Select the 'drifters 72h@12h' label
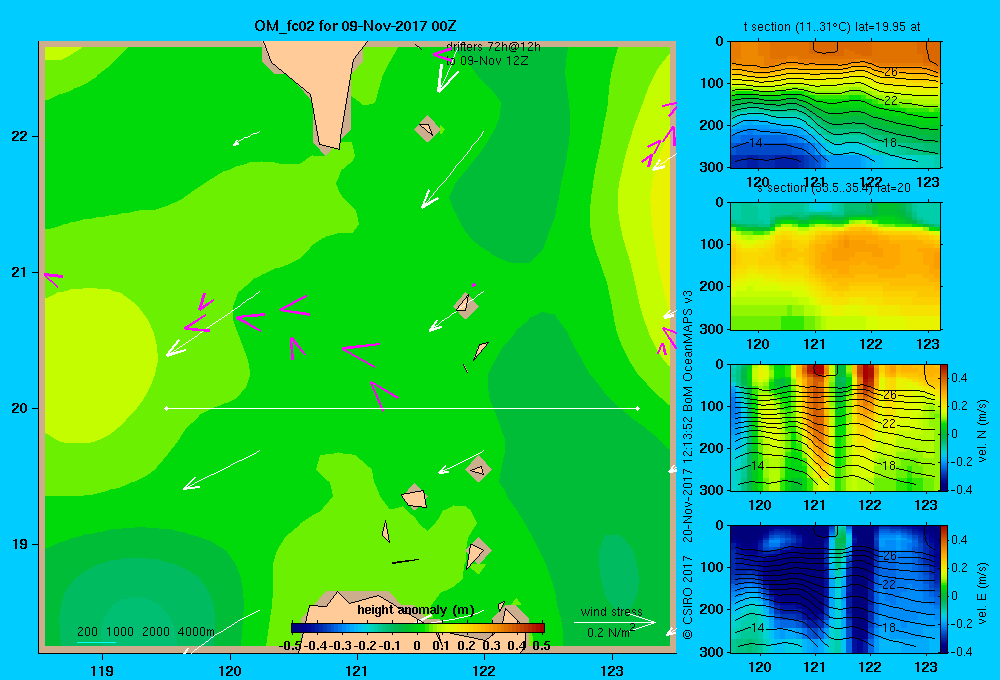Viewport: 1000px width, 680px height. [x=493, y=47]
